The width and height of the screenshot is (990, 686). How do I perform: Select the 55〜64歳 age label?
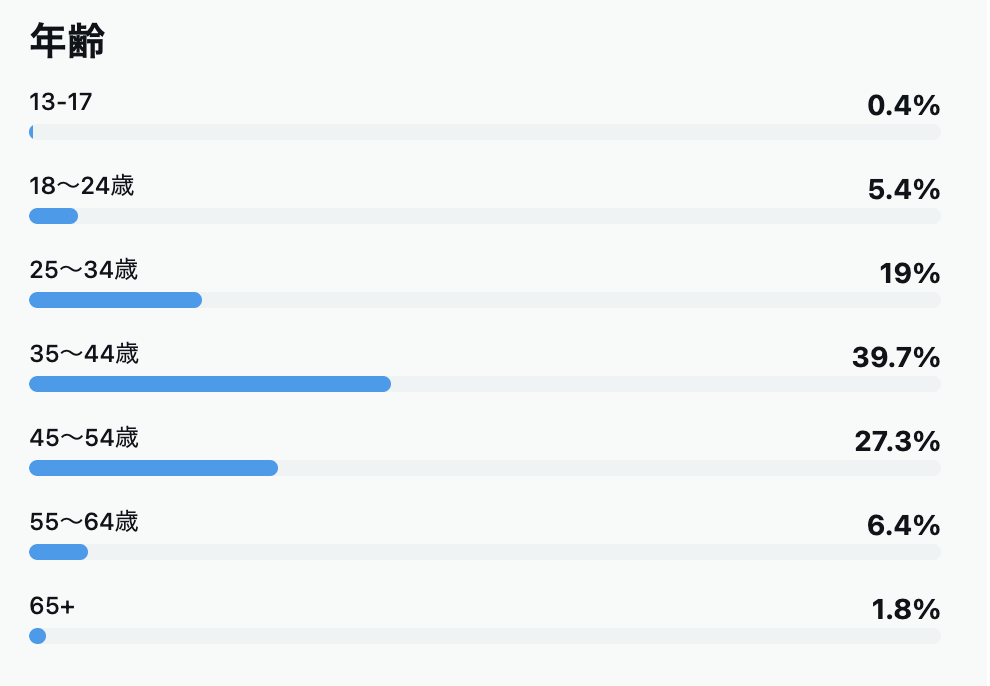pyautogui.click(x=84, y=521)
